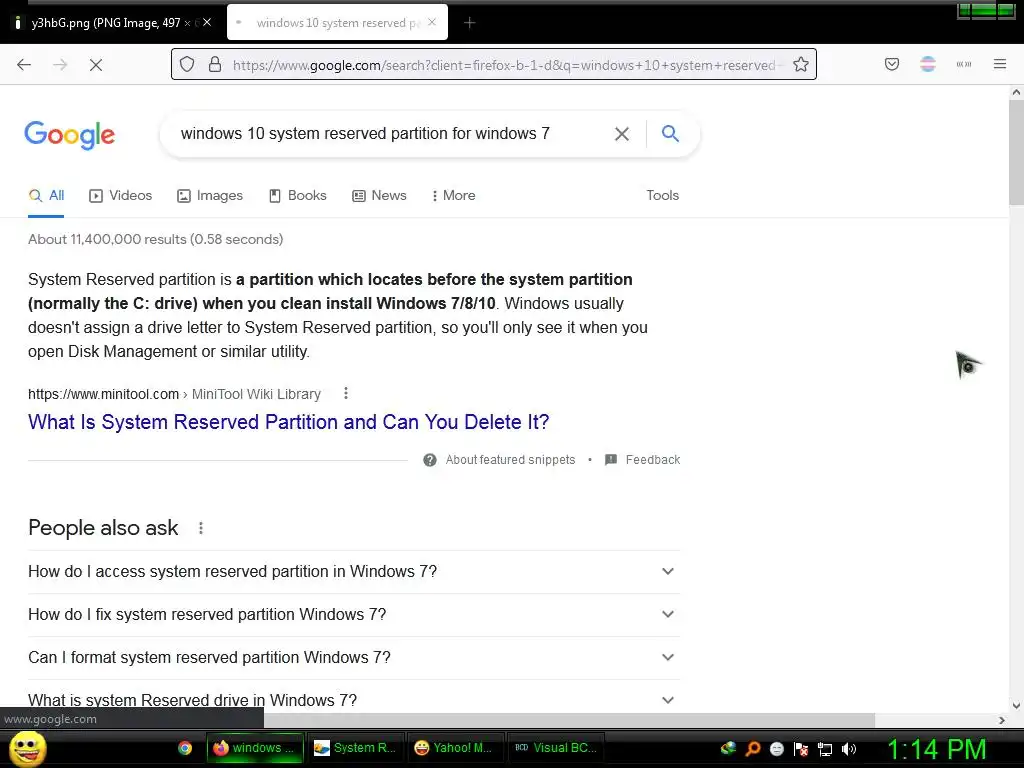This screenshot has height=768, width=1024.
Task: Close the y3hbG.png tab
Action: tap(207, 22)
